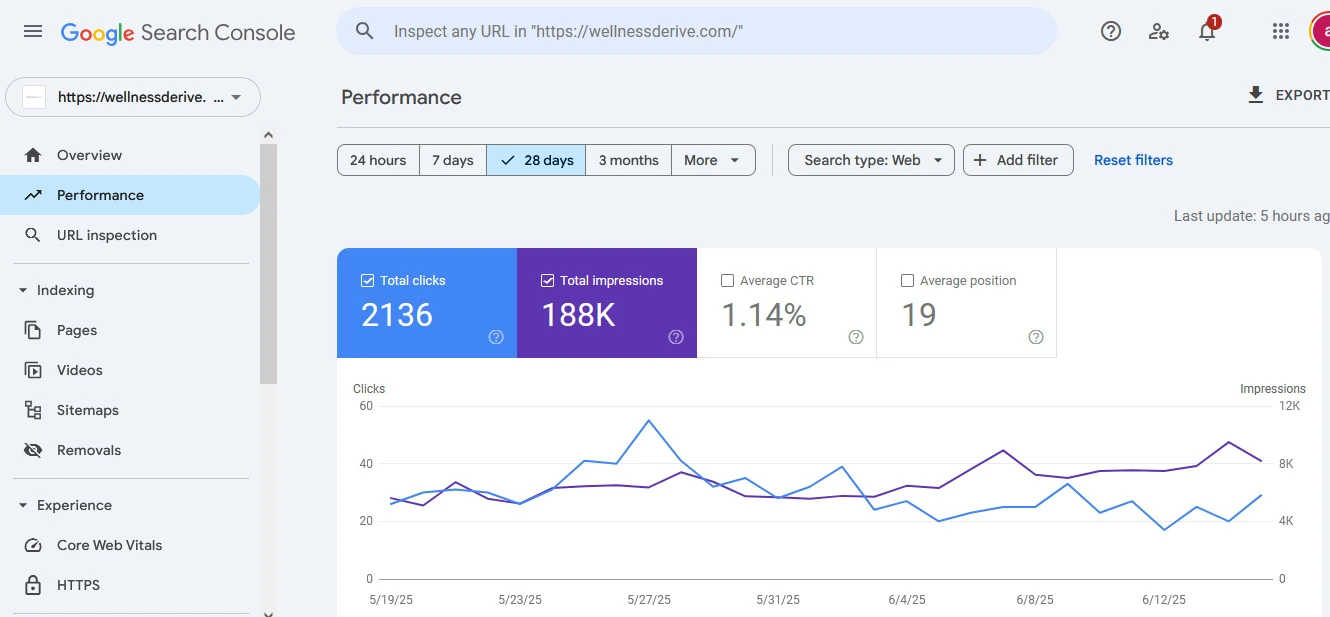Open the notifications bell icon

[1207, 31]
